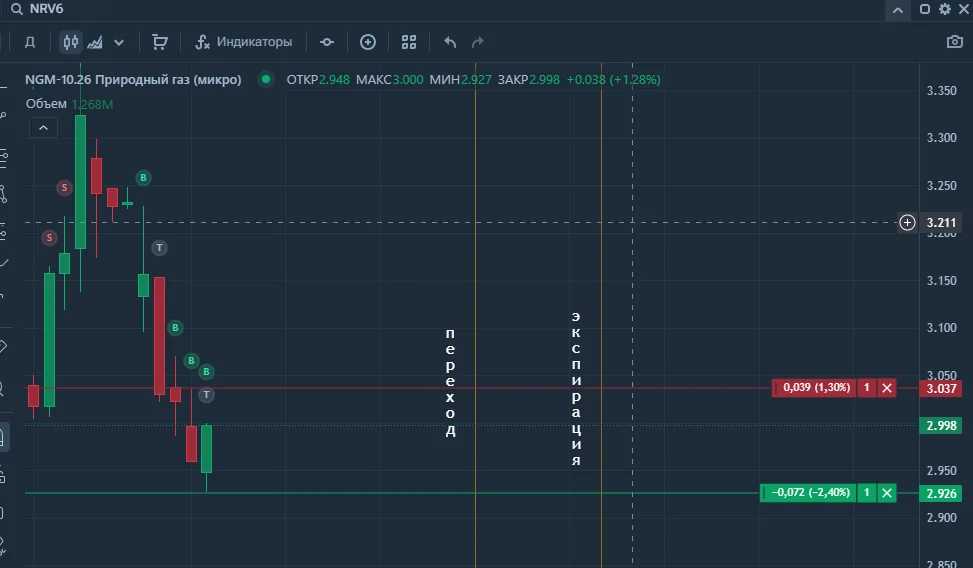The image size is (973, 568).
Task: Click the topmost B buy marker near 3.250
Action: [143, 178]
